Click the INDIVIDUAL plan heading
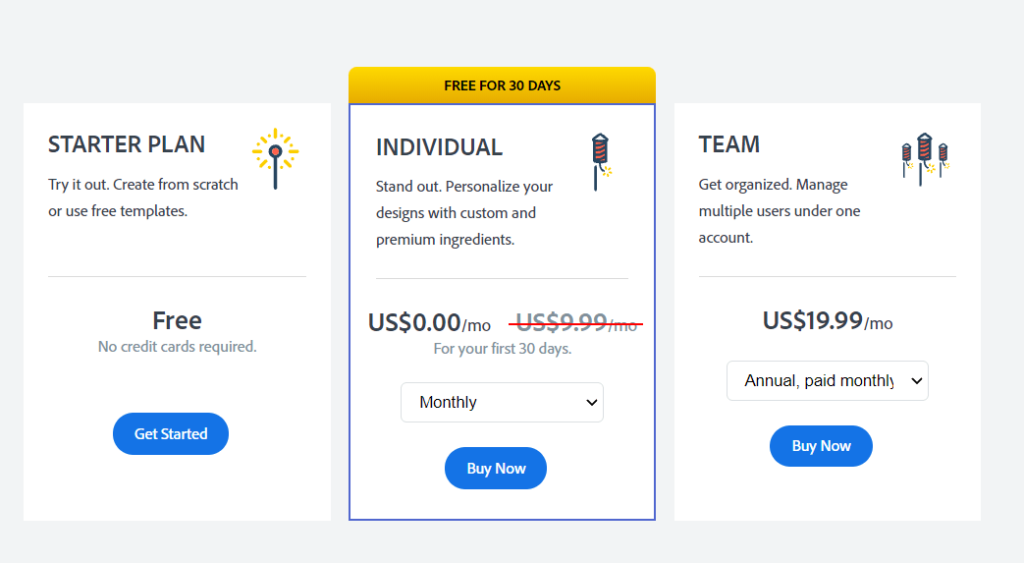Viewport: 1024px width, 563px height. click(440, 148)
